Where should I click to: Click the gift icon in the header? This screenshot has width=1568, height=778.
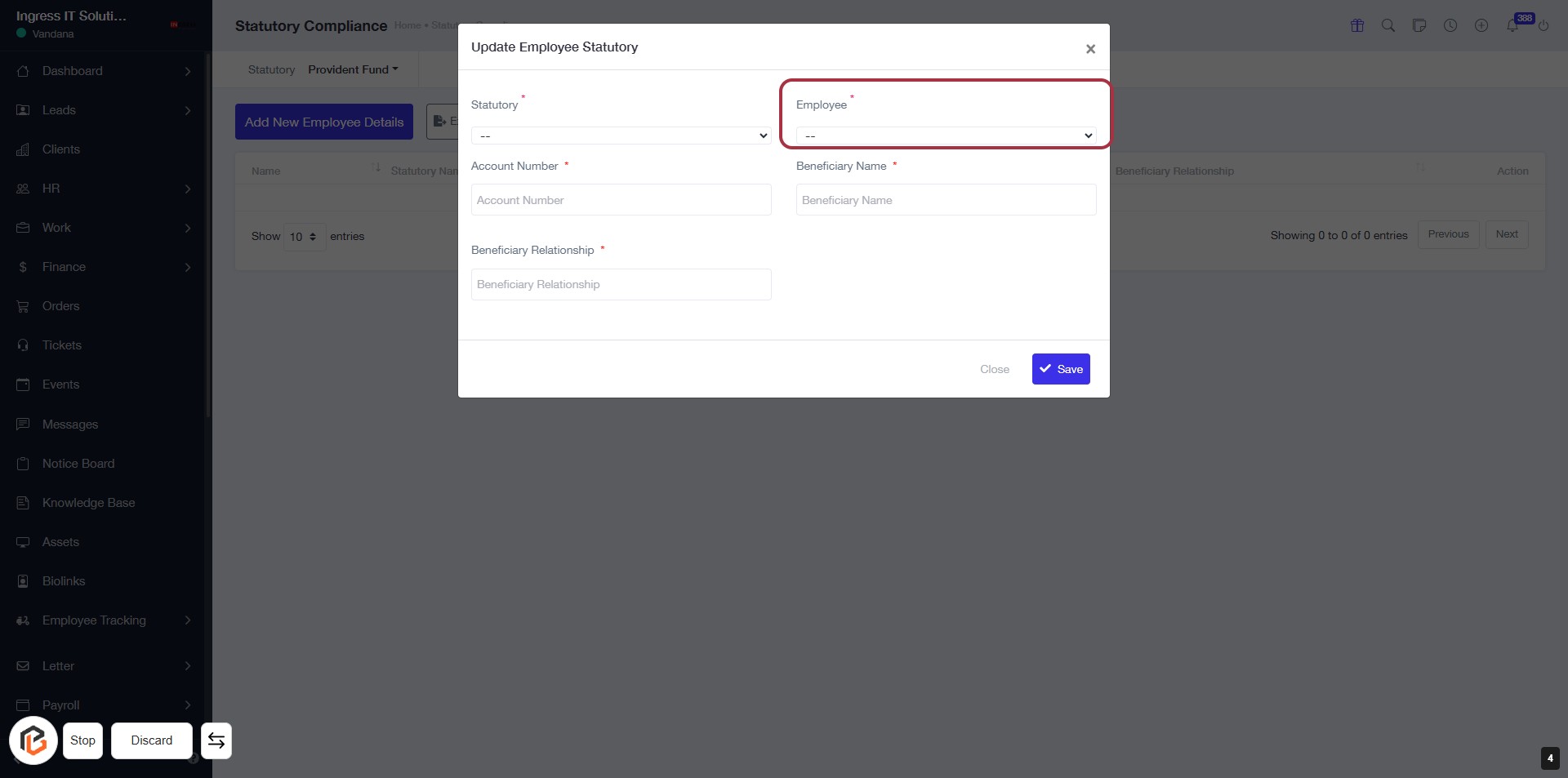[1357, 25]
